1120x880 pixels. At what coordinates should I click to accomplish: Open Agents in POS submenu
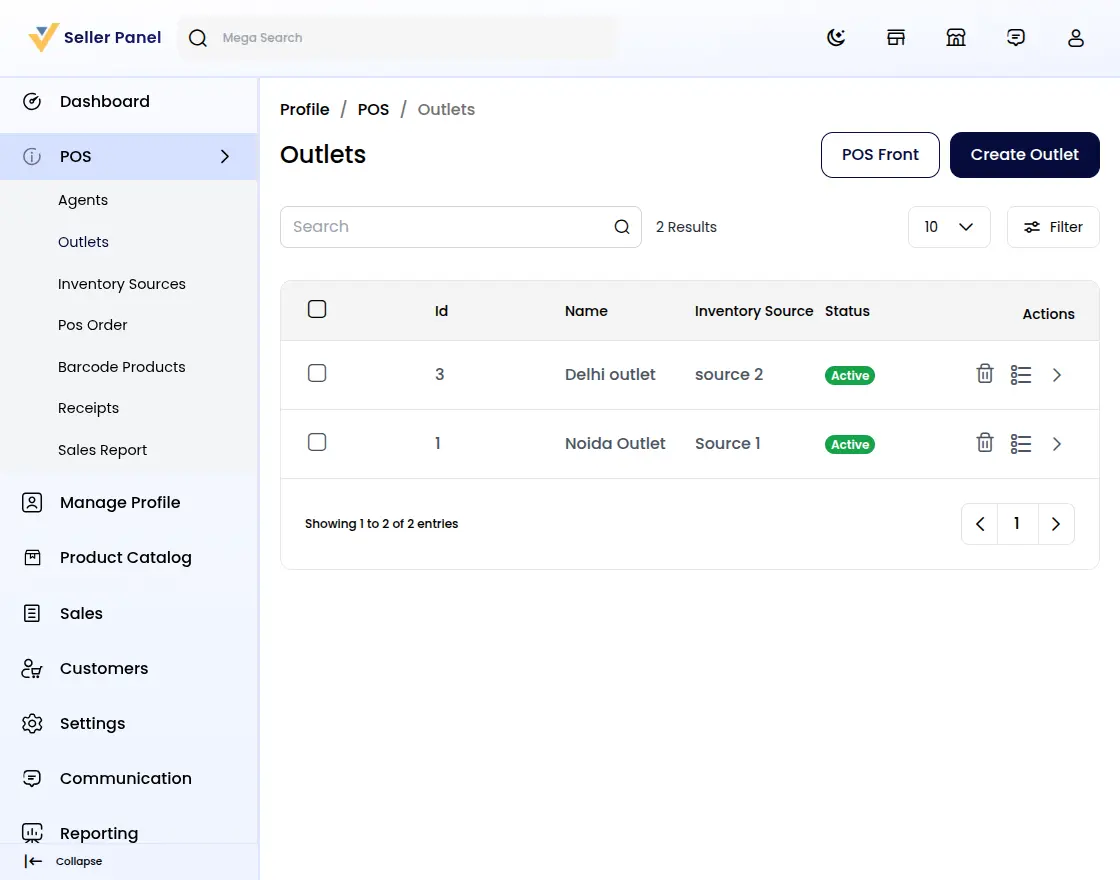click(83, 200)
